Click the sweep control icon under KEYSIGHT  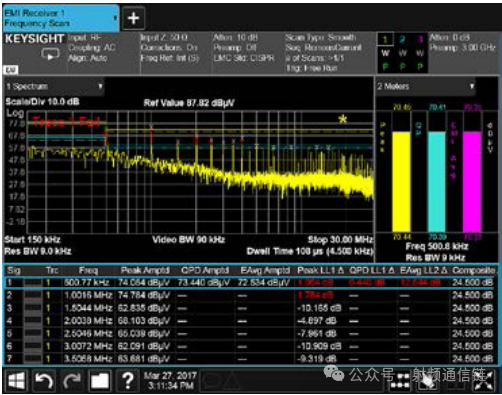coord(50,54)
